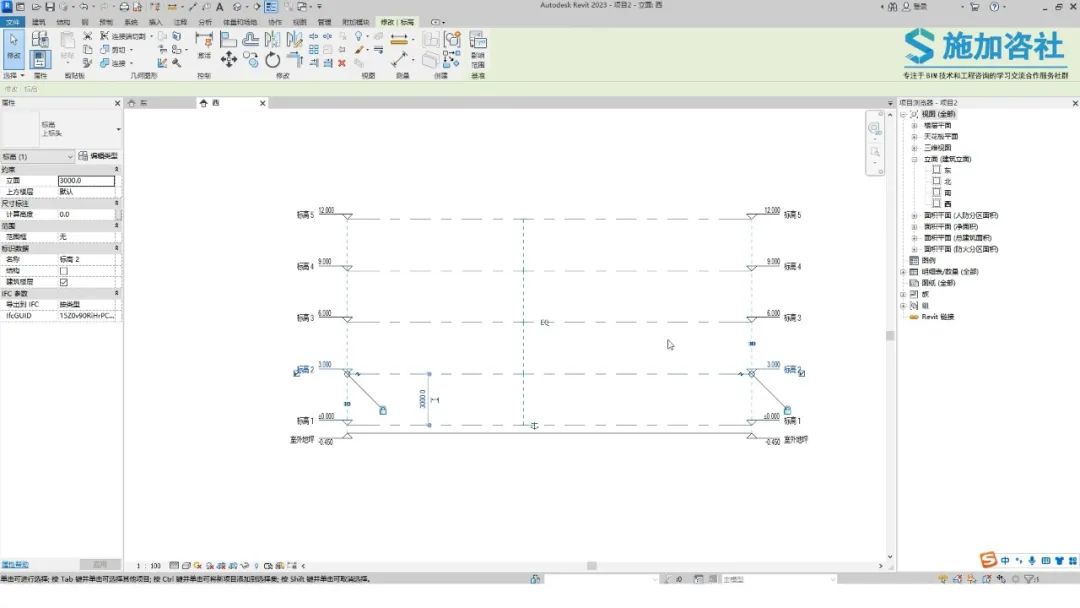
Task: Click the red Delete icon in ribbon
Action: 342,63
